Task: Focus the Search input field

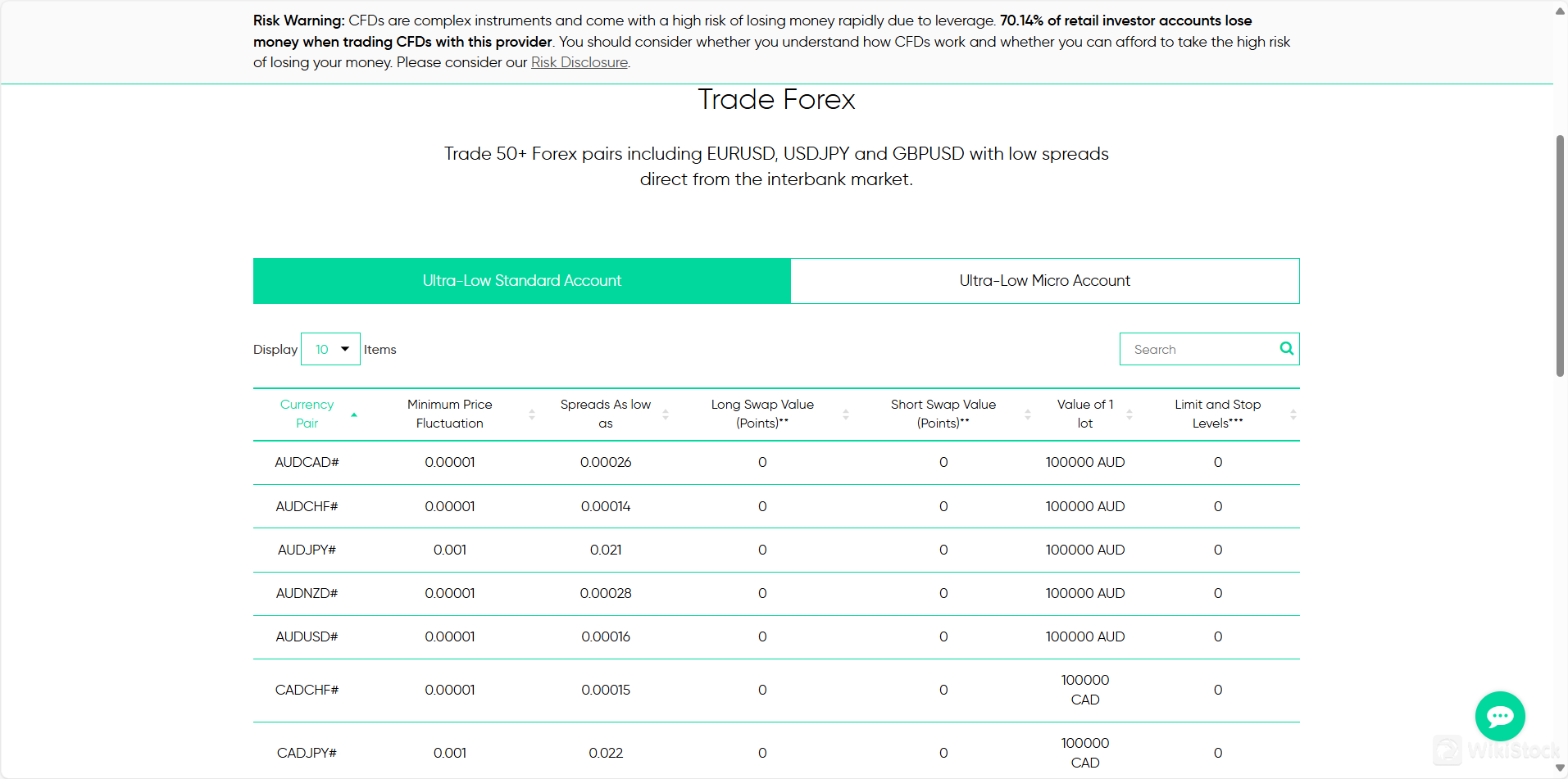Action: [1197, 349]
